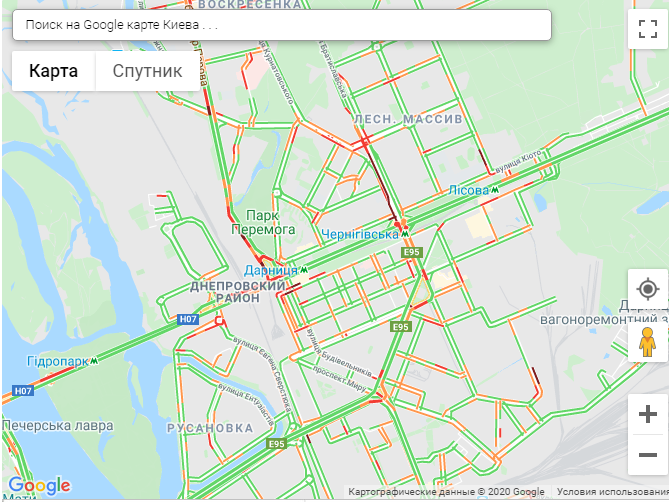Open the Условия использования link
Viewport: 669px width, 502px height.
[612, 492]
